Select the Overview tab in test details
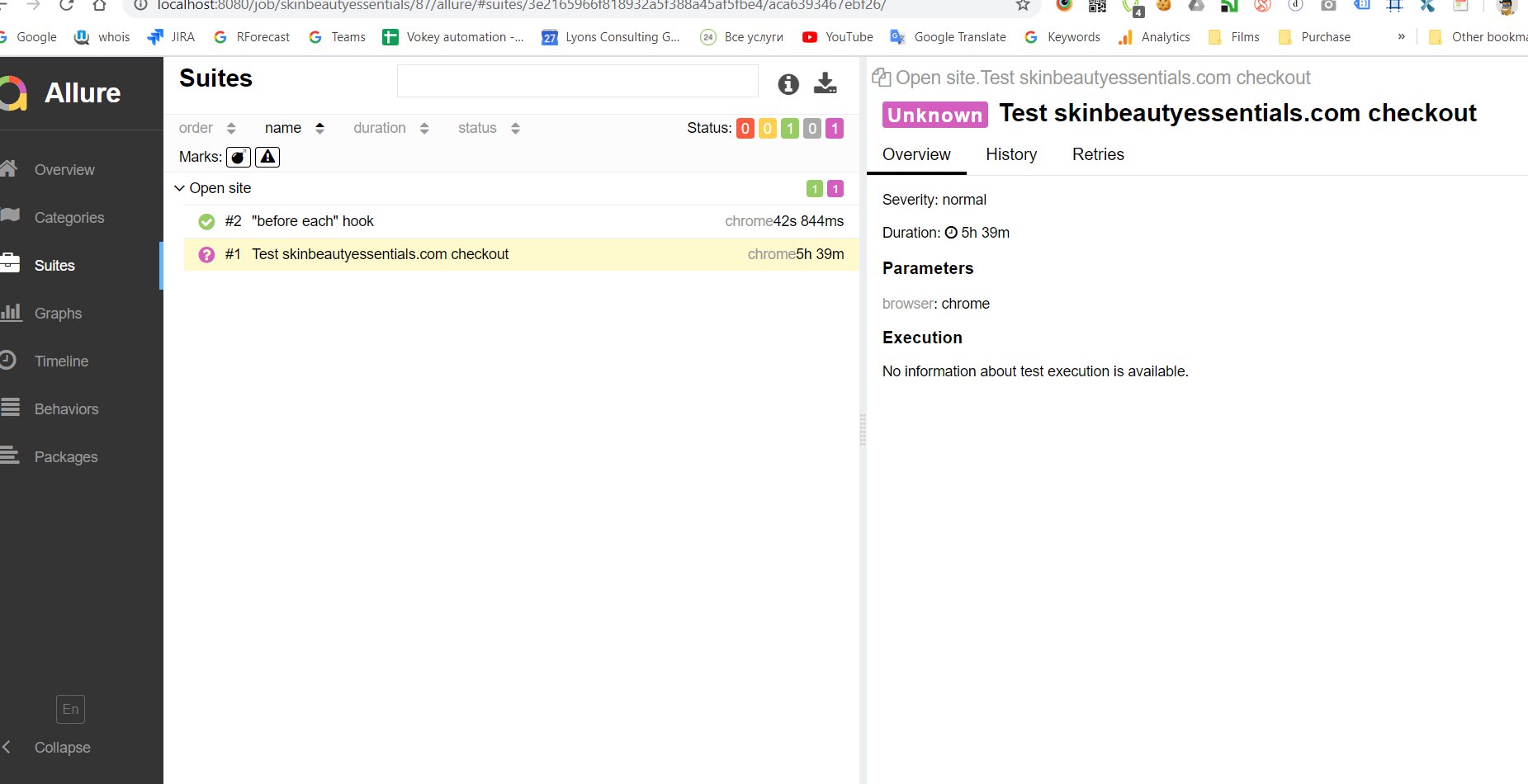 tap(916, 154)
